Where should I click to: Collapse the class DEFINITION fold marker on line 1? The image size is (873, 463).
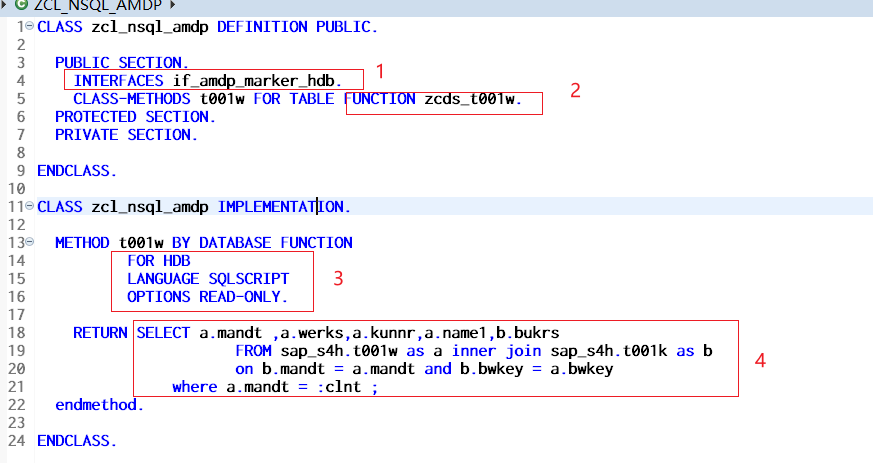(30, 26)
